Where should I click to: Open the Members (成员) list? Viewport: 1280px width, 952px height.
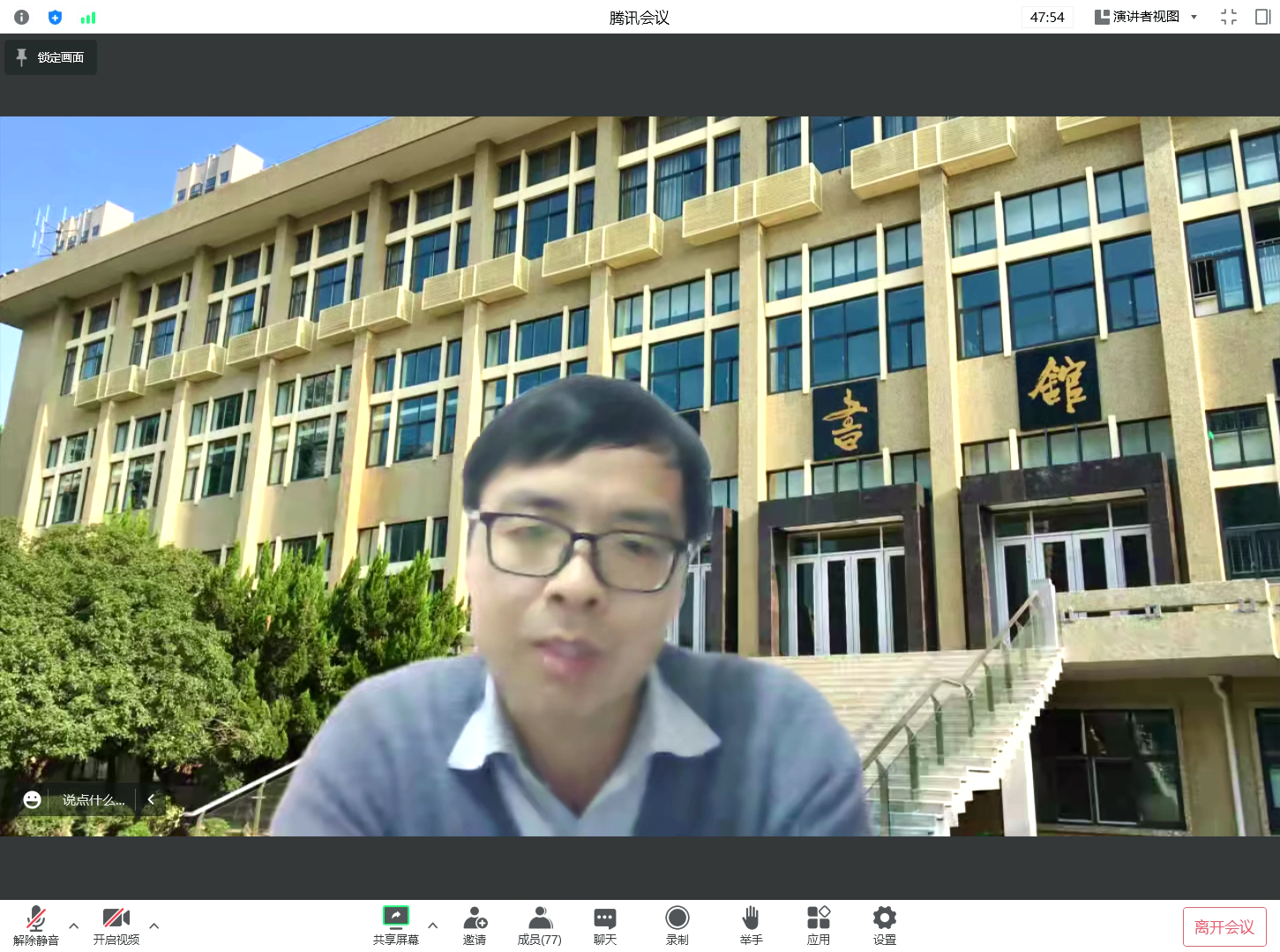coord(539,925)
